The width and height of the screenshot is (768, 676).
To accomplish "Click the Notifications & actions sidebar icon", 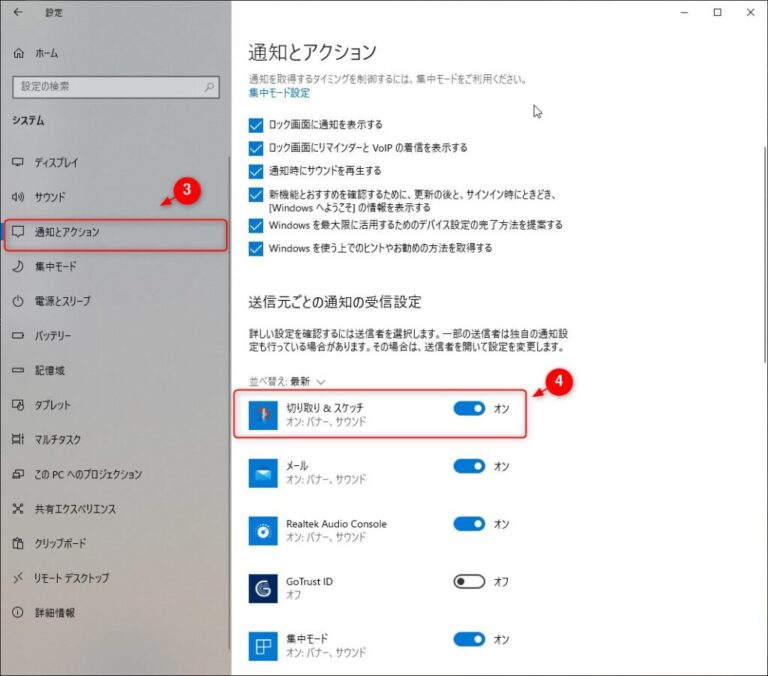I will click(x=18, y=232).
